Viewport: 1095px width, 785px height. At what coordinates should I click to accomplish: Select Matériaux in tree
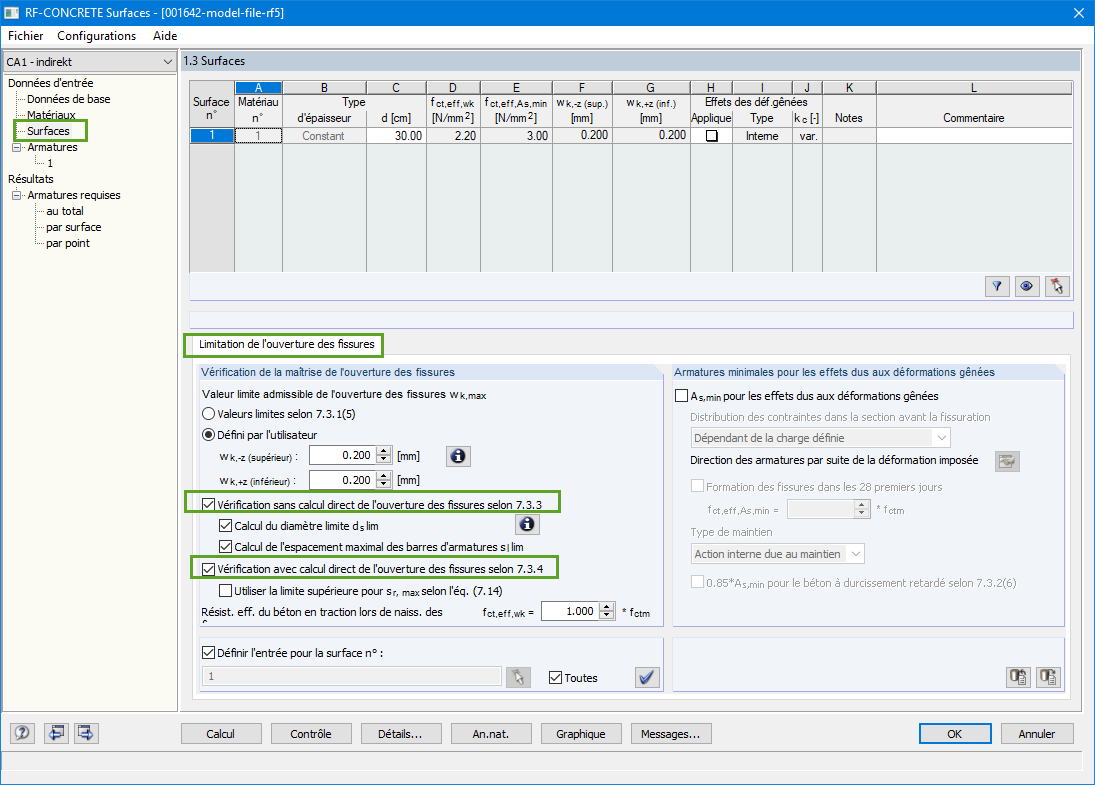tap(51, 115)
